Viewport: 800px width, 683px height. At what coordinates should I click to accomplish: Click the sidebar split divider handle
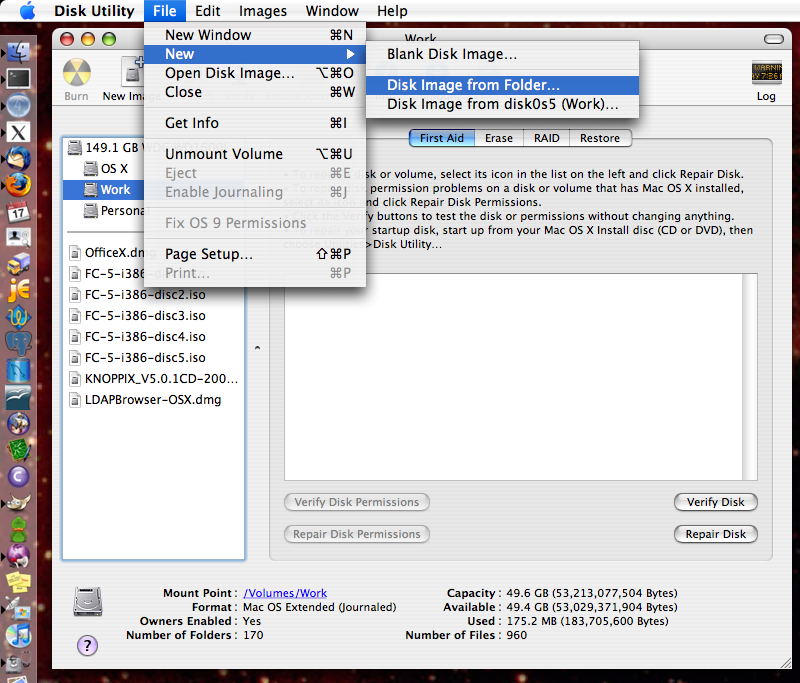(257, 348)
